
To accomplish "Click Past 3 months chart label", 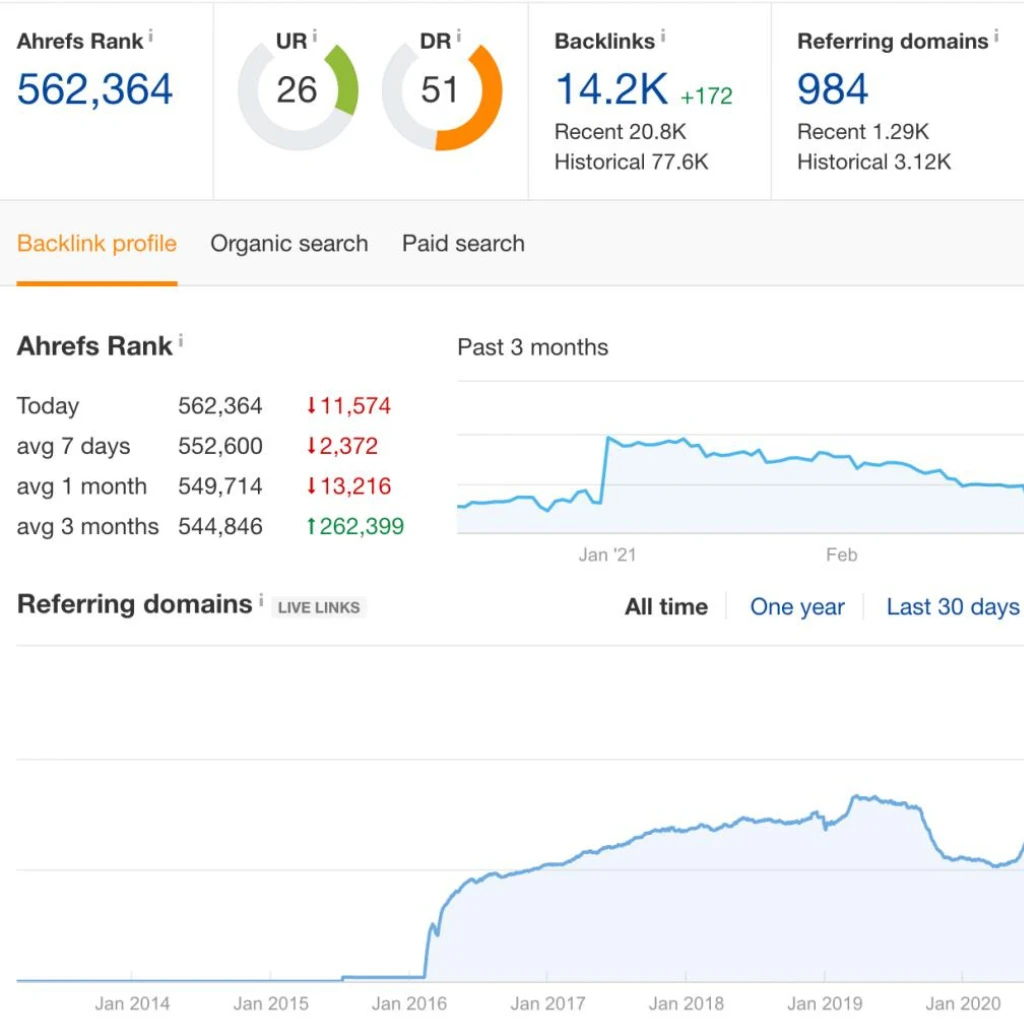I will click(x=532, y=347).
